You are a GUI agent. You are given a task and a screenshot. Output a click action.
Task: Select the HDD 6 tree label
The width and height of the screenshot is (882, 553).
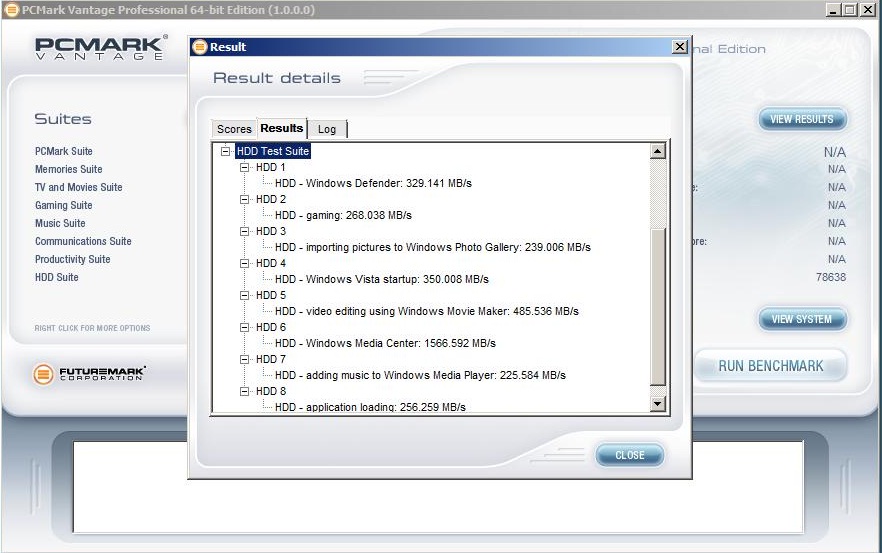click(x=271, y=328)
